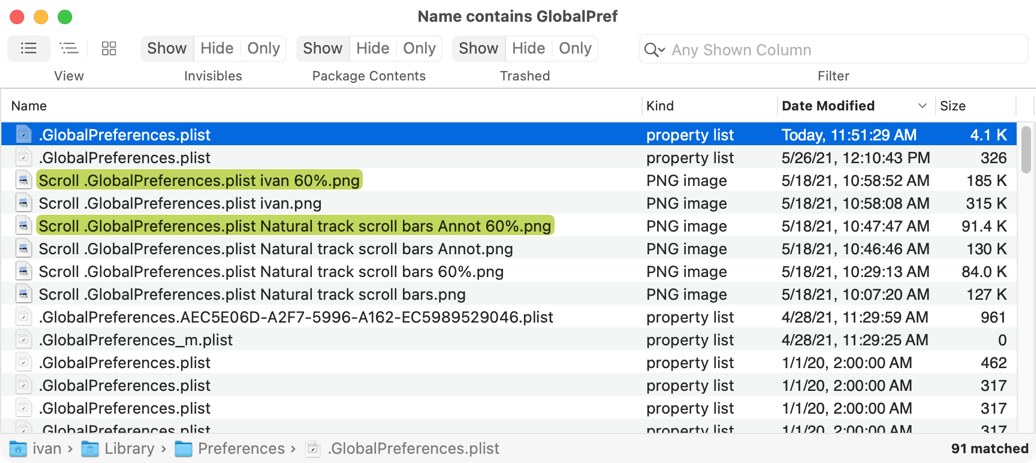Set Trashed to Show

click(478, 48)
